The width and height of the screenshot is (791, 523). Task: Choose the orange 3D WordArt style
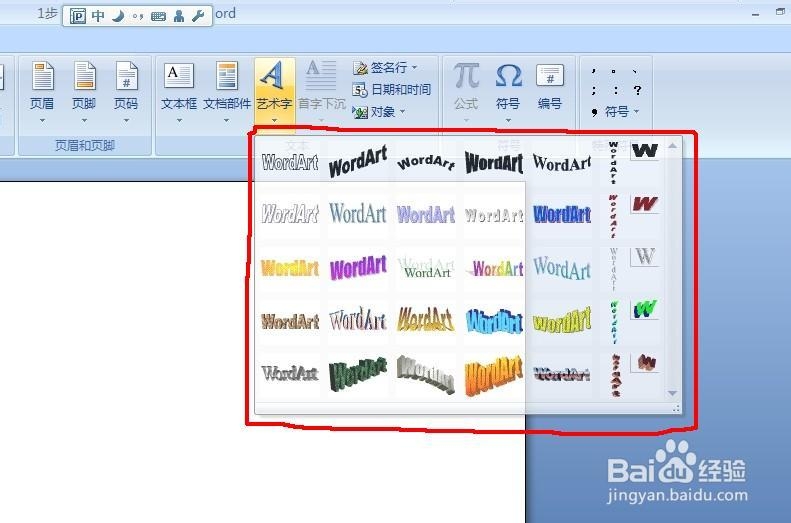(494, 376)
